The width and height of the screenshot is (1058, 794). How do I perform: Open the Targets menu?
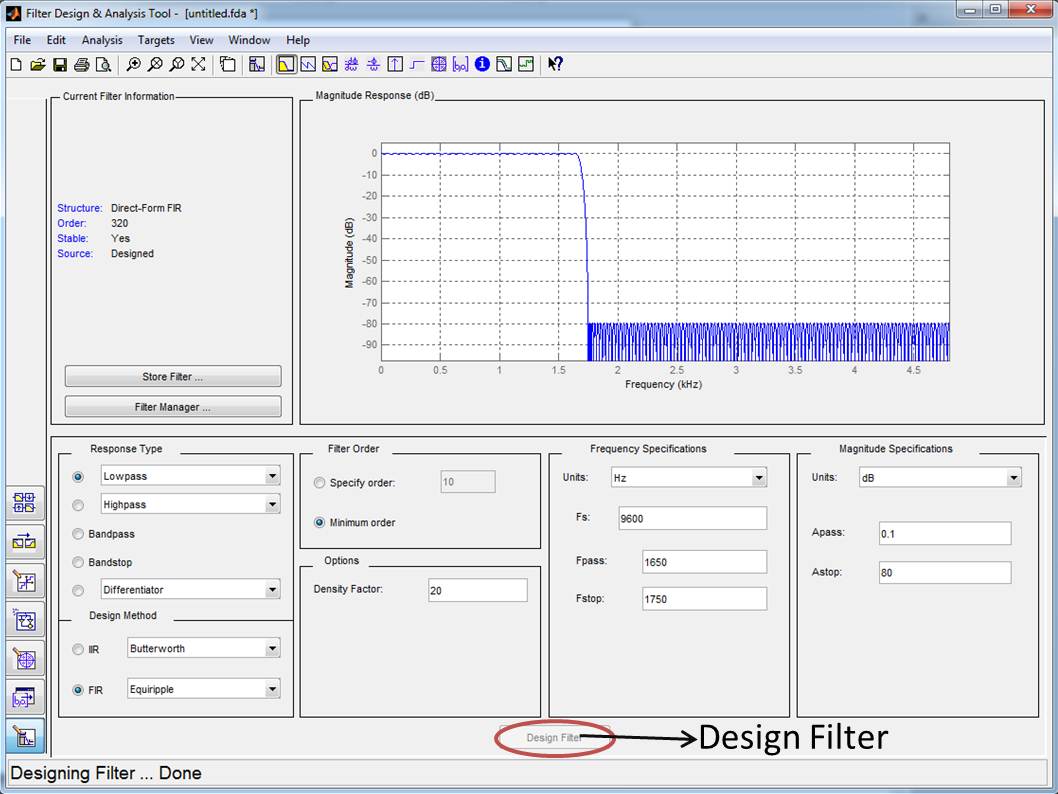click(156, 40)
